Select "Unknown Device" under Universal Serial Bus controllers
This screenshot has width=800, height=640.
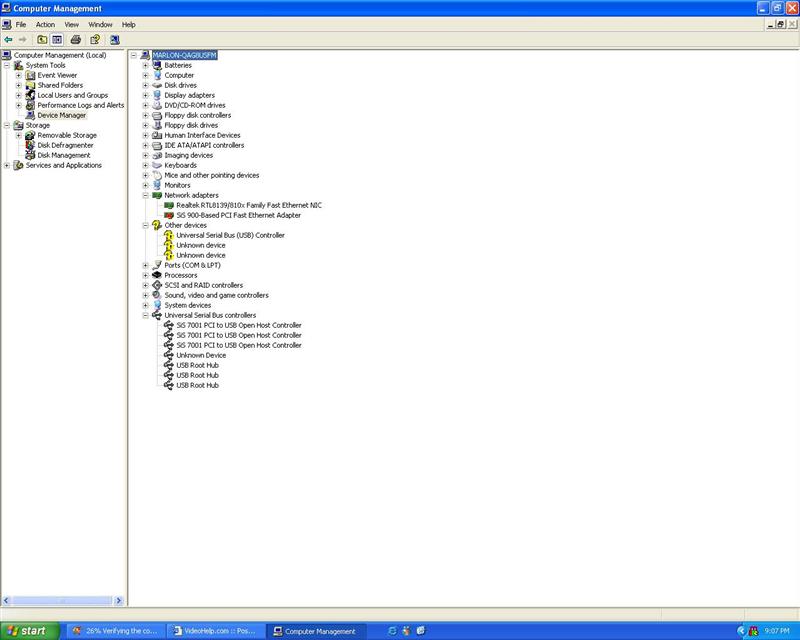[x=201, y=355]
